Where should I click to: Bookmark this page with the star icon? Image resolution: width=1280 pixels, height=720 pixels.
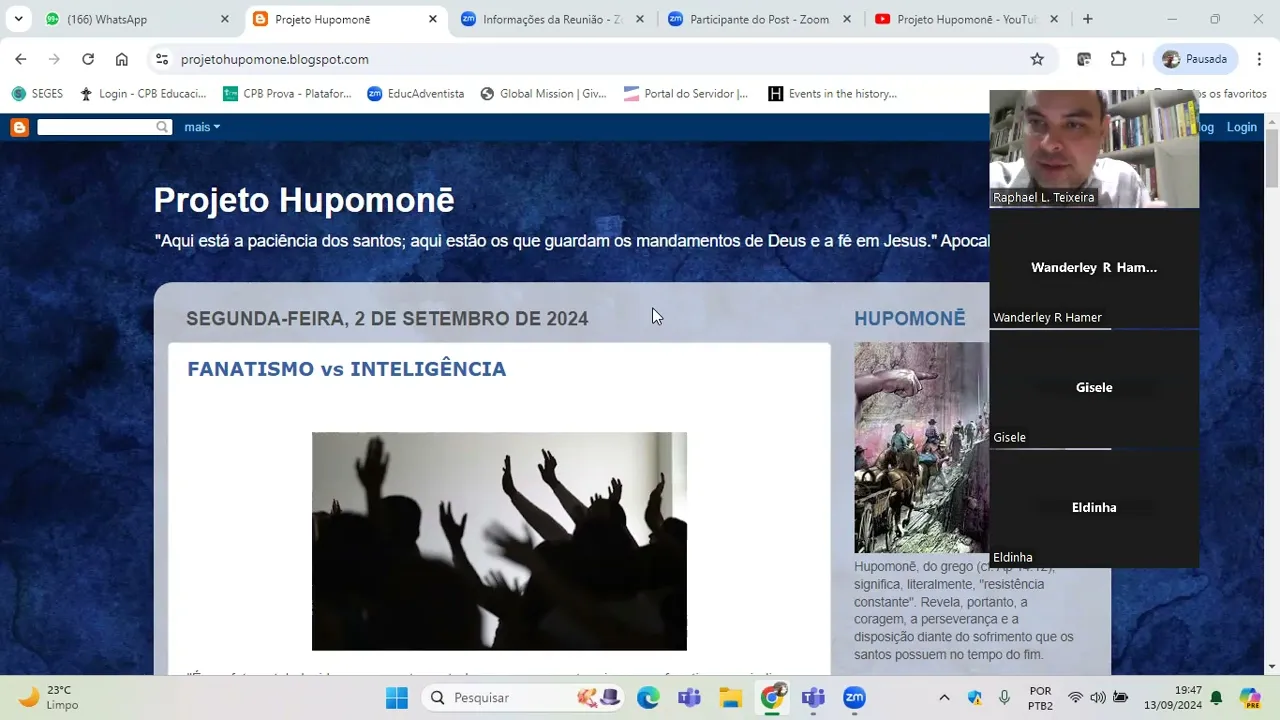[1037, 59]
